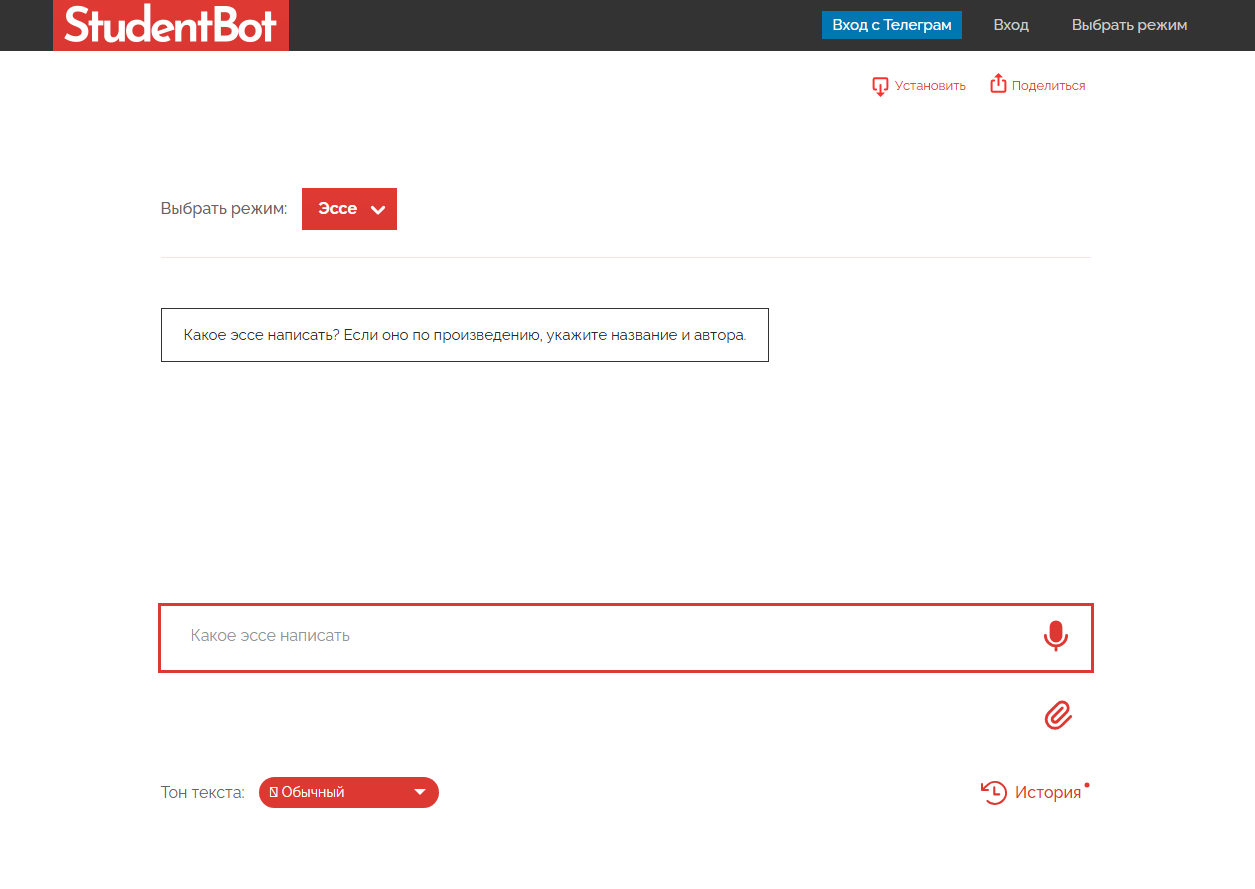Click the Поделиться text link

pyautogui.click(x=1048, y=86)
